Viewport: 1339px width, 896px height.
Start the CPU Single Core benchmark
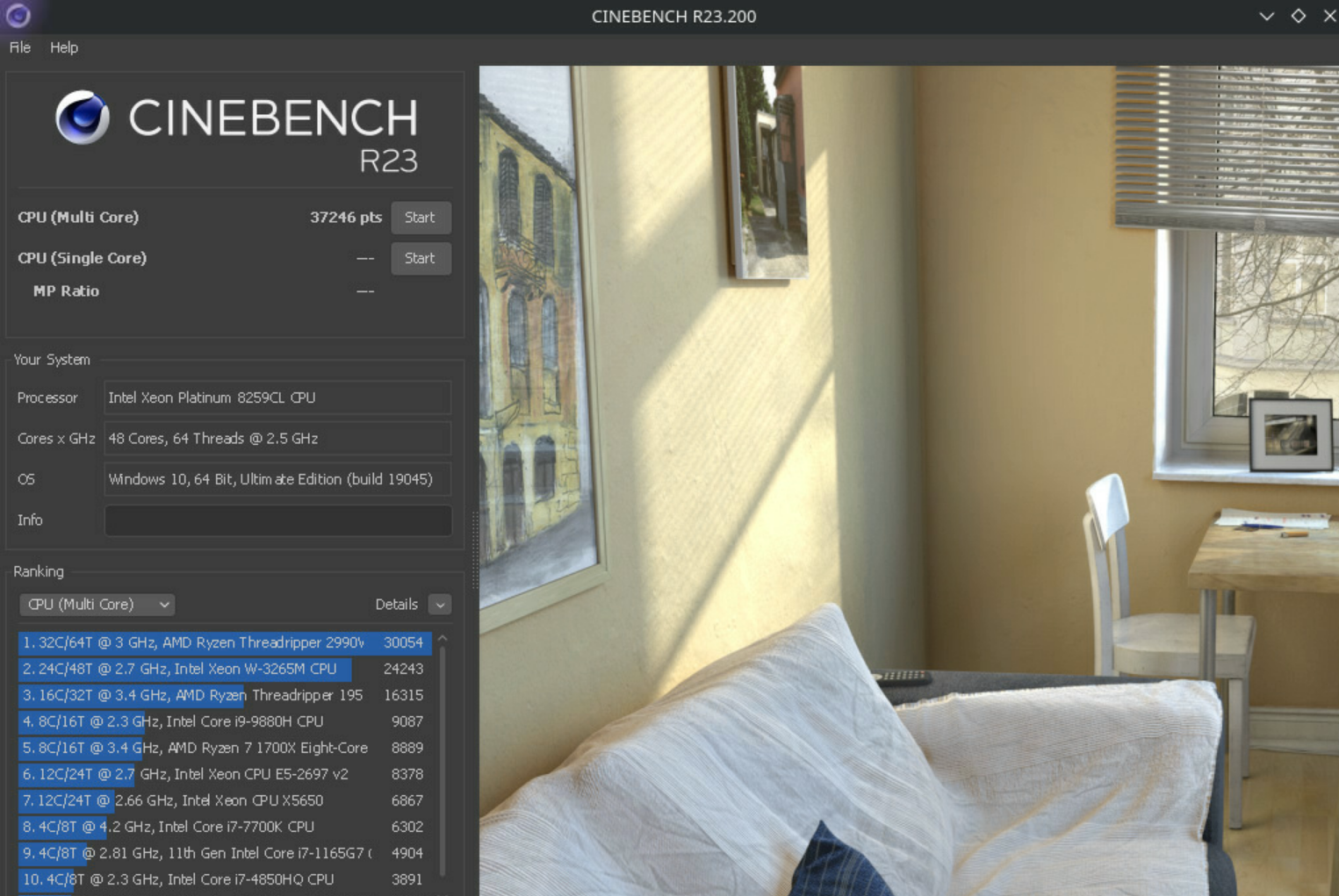(421, 258)
